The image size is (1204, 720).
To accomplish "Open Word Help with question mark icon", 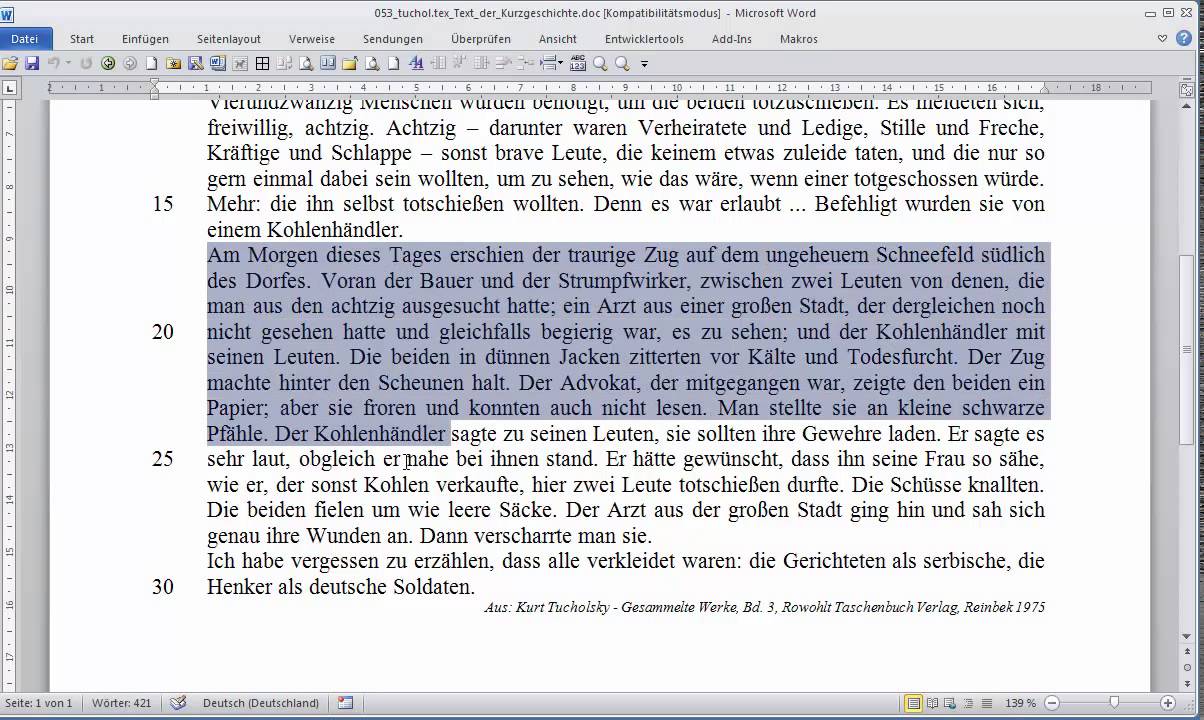I will pyautogui.click(x=1186, y=39).
